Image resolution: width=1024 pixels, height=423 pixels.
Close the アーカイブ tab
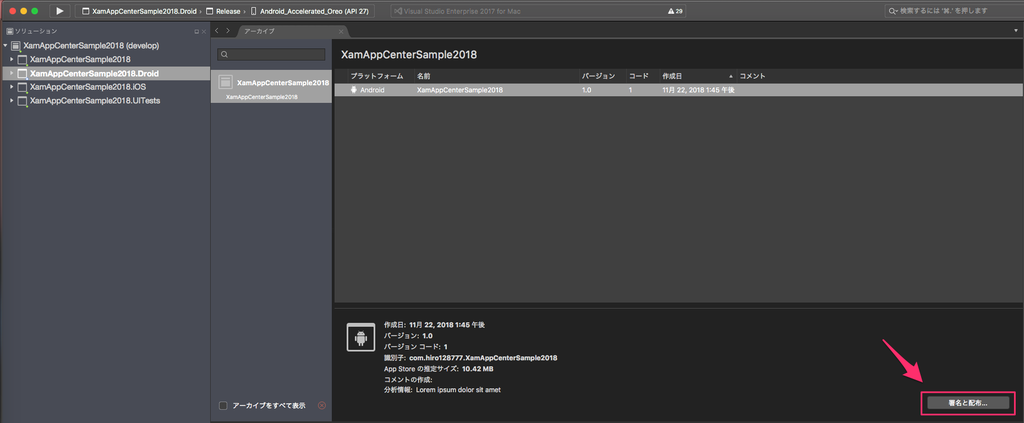click(341, 31)
